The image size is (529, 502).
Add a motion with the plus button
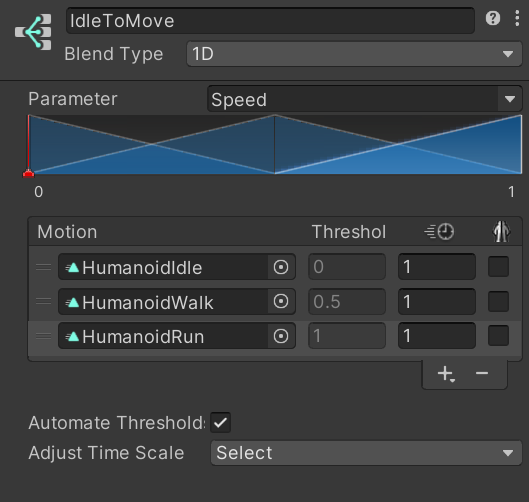tap(446, 374)
